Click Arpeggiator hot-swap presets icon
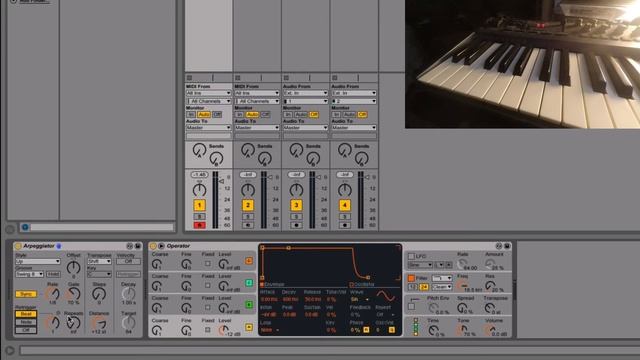The image size is (640, 360). point(130,246)
